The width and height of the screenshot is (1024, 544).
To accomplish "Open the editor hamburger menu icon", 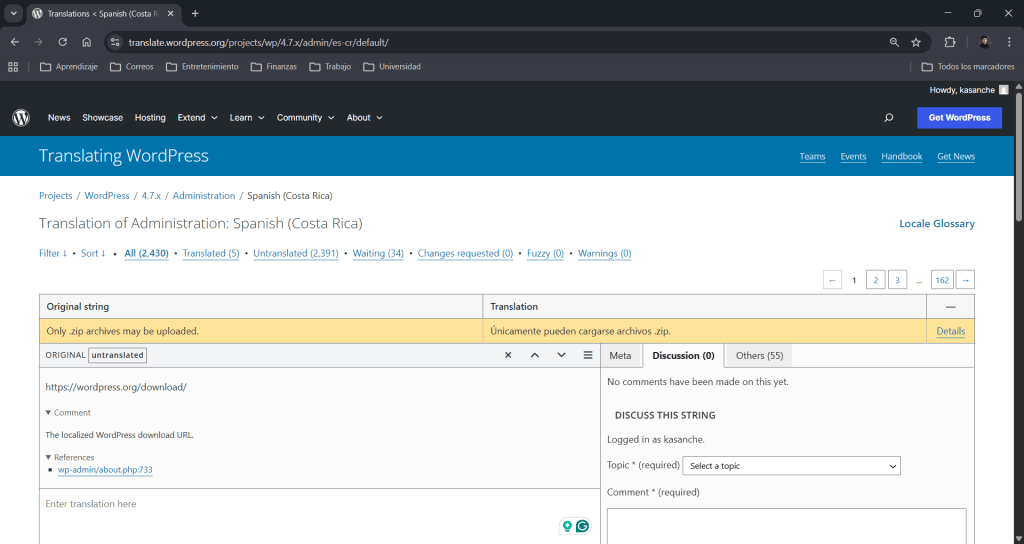I will 588,355.
